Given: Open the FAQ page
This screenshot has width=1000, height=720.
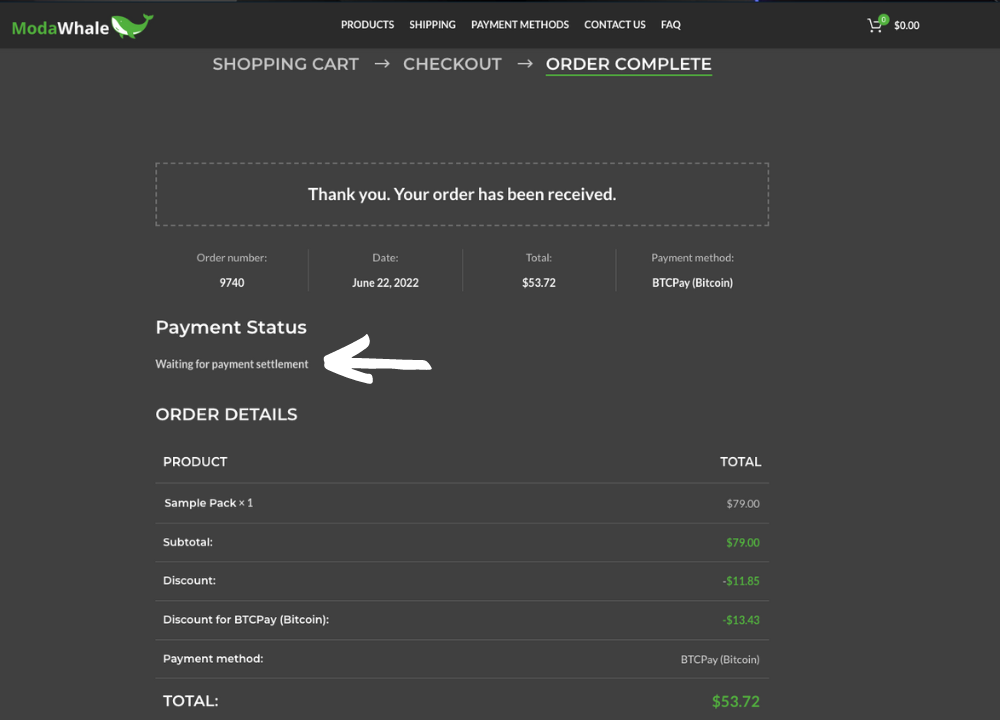Looking at the screenshot, I should point(670,25).
